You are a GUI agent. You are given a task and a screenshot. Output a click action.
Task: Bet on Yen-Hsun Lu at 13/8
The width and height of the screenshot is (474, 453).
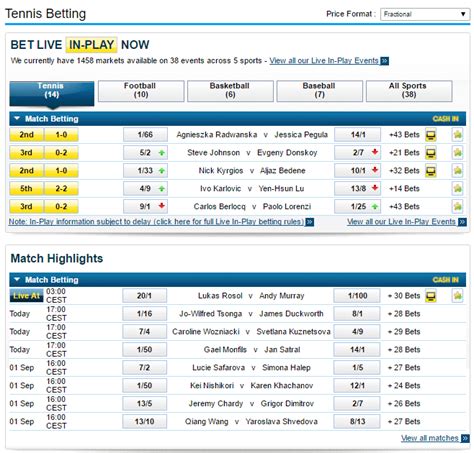(358, 189)
